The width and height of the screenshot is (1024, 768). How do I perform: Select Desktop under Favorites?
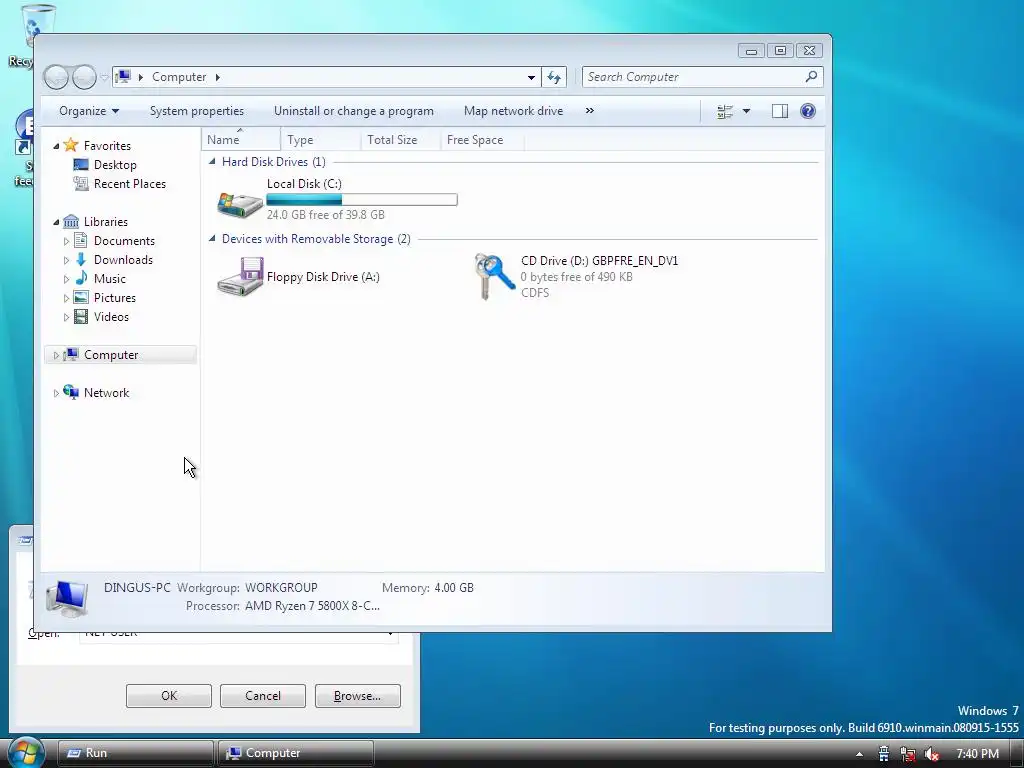tap(115, 165)
